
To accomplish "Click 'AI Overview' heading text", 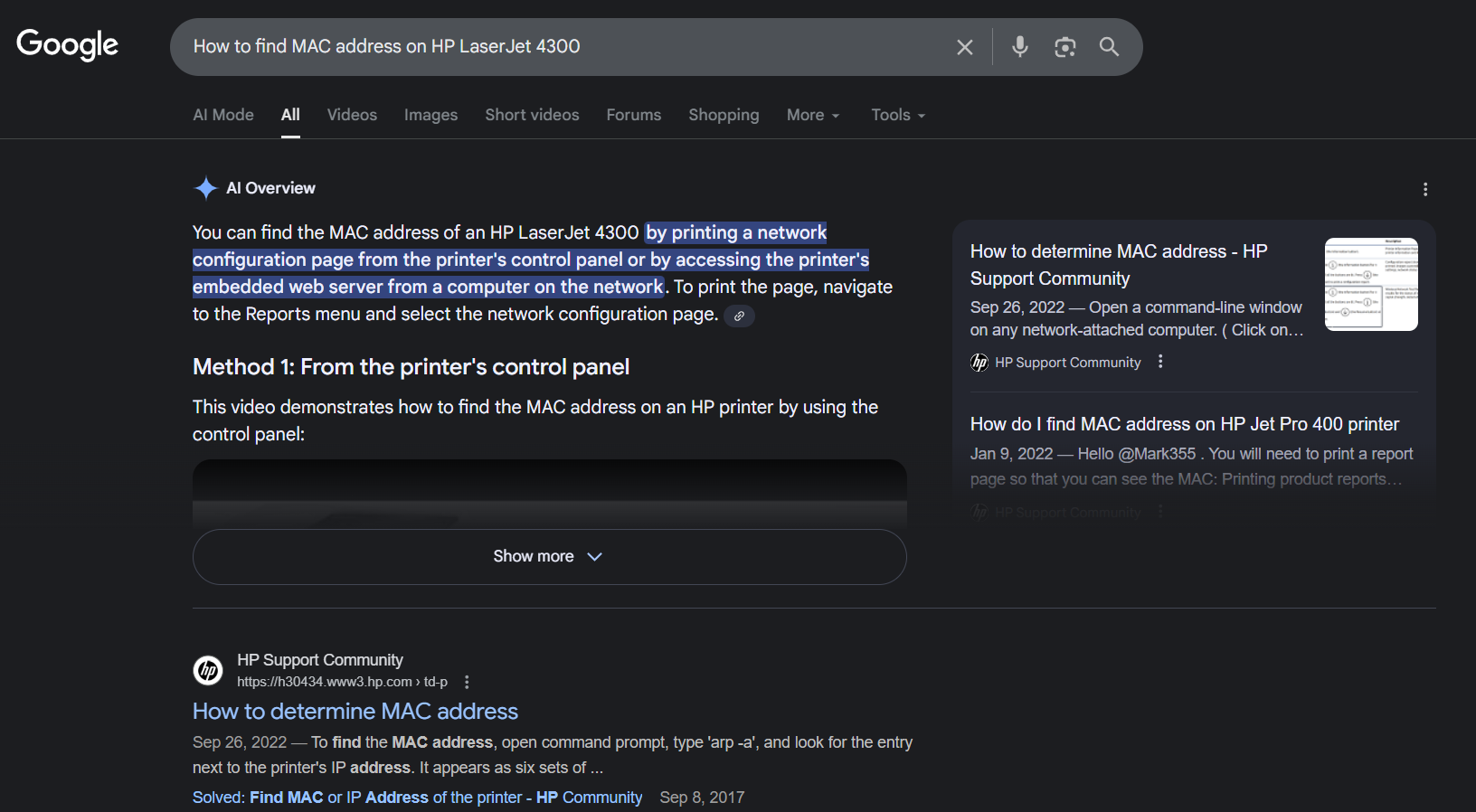I will [270, 188].
